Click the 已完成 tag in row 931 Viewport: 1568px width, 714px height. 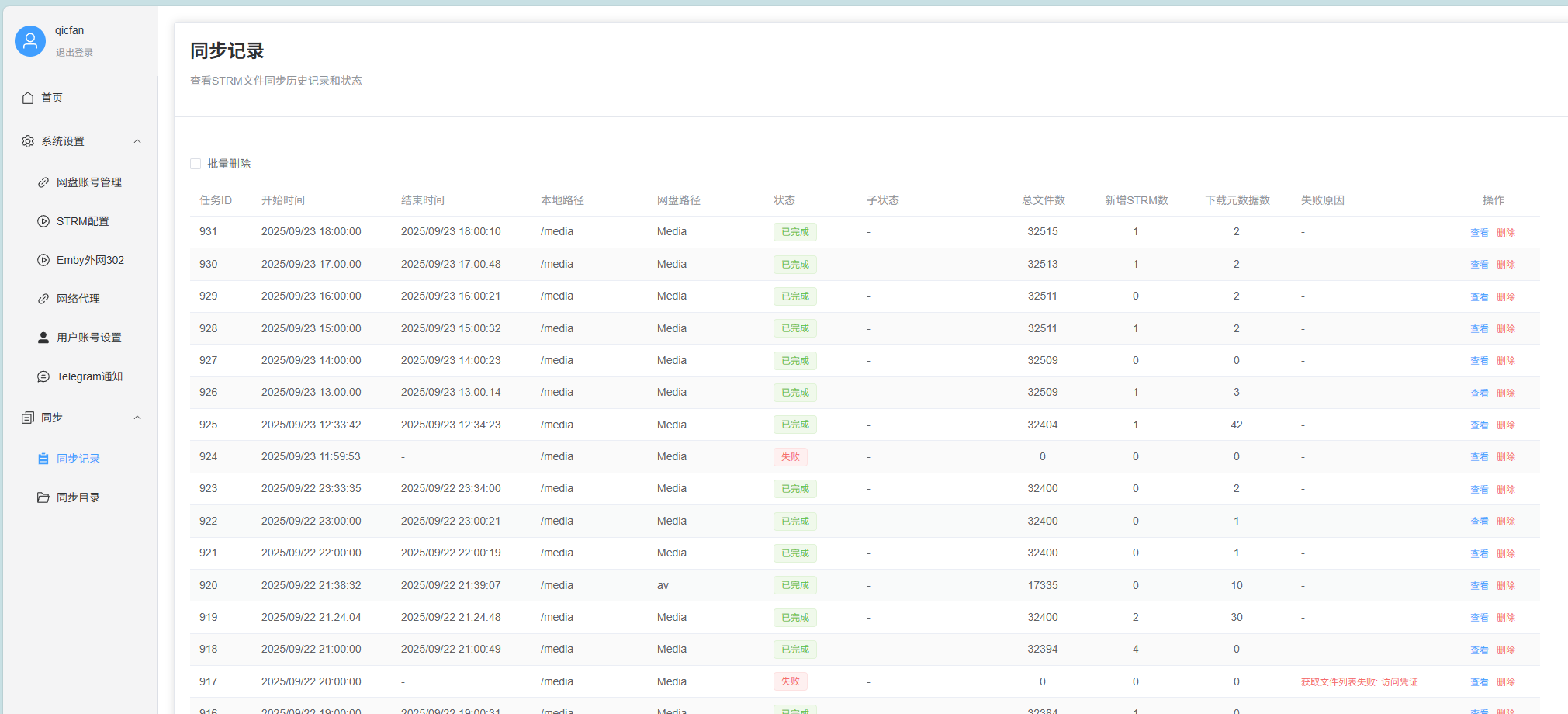(795, 232)
